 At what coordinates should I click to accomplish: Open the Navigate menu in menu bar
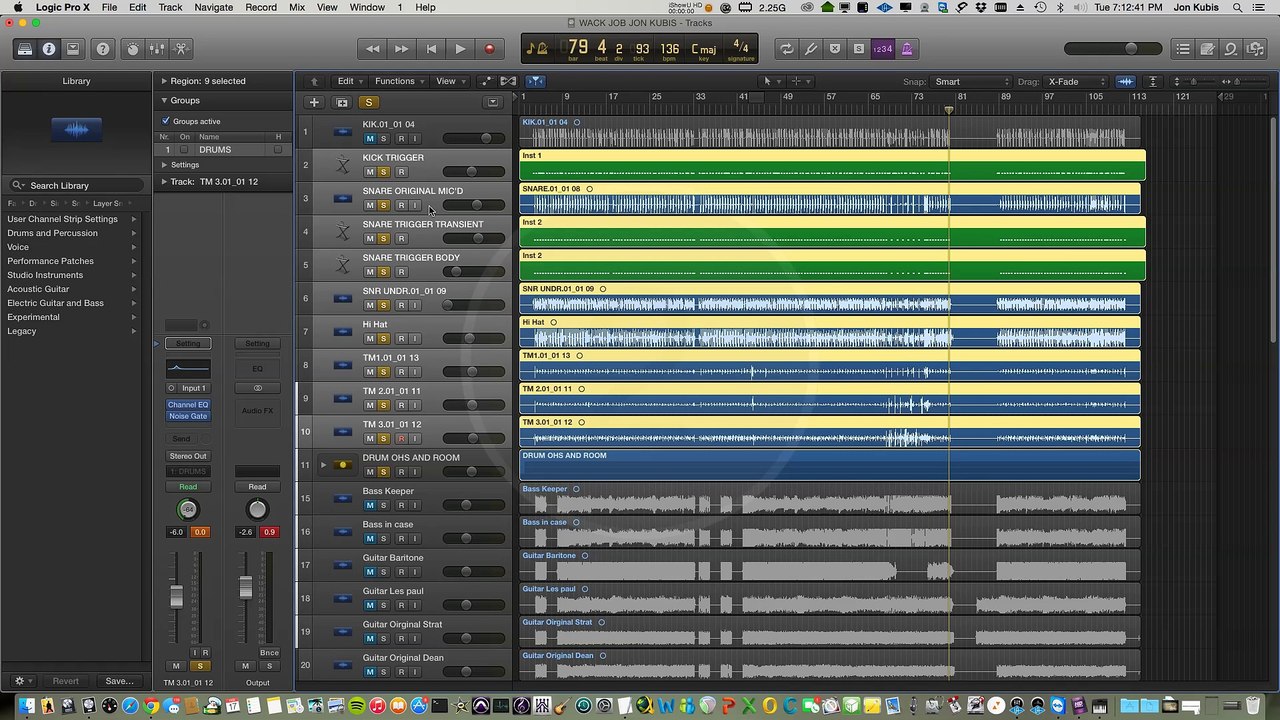pos(214,7)
